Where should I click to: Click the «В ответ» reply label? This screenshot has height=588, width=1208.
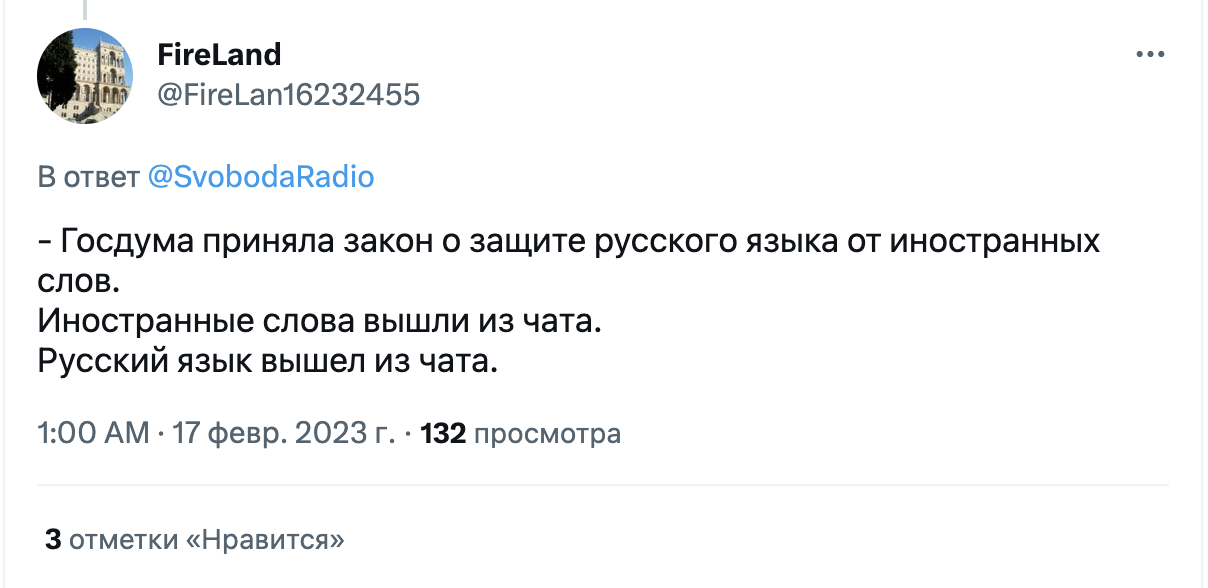point(88,178)
